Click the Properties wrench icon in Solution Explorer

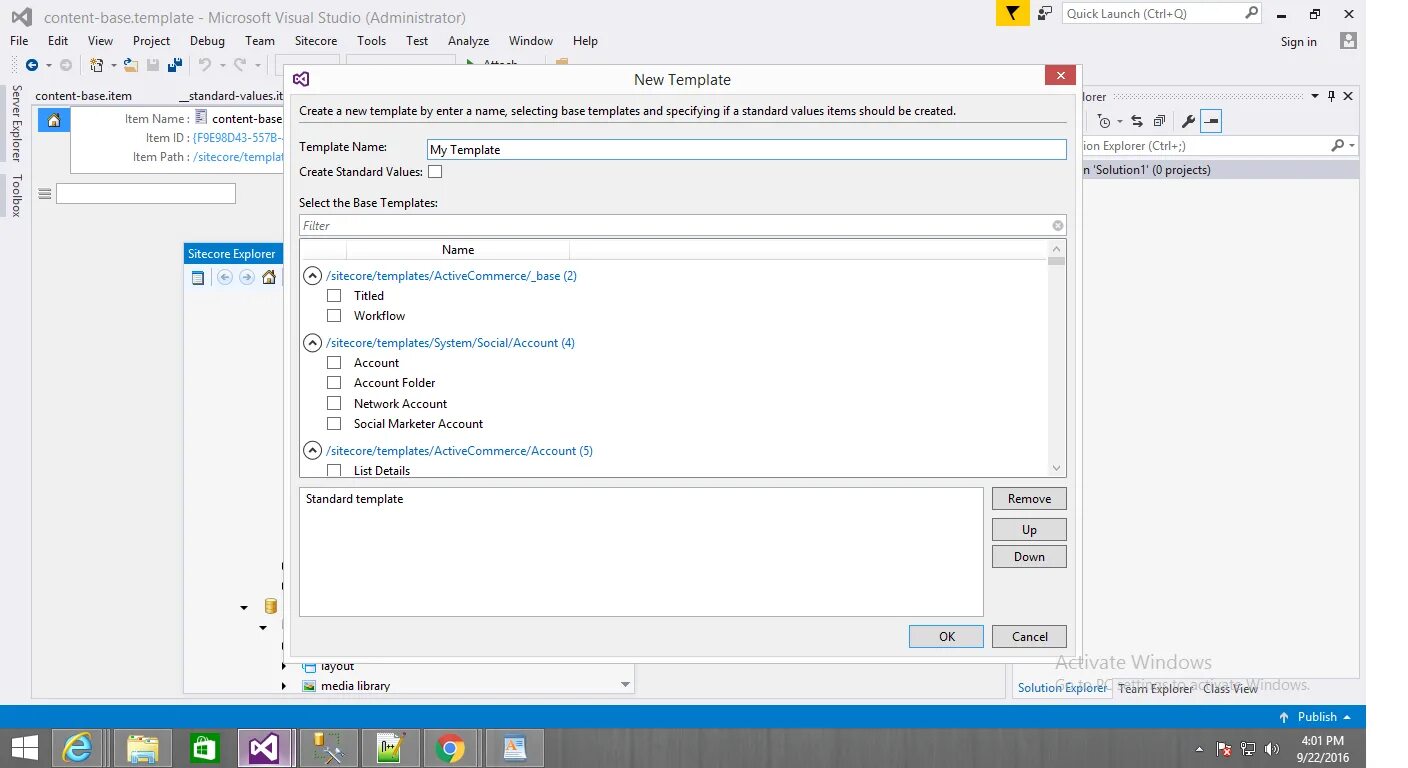pos(1188,121)
